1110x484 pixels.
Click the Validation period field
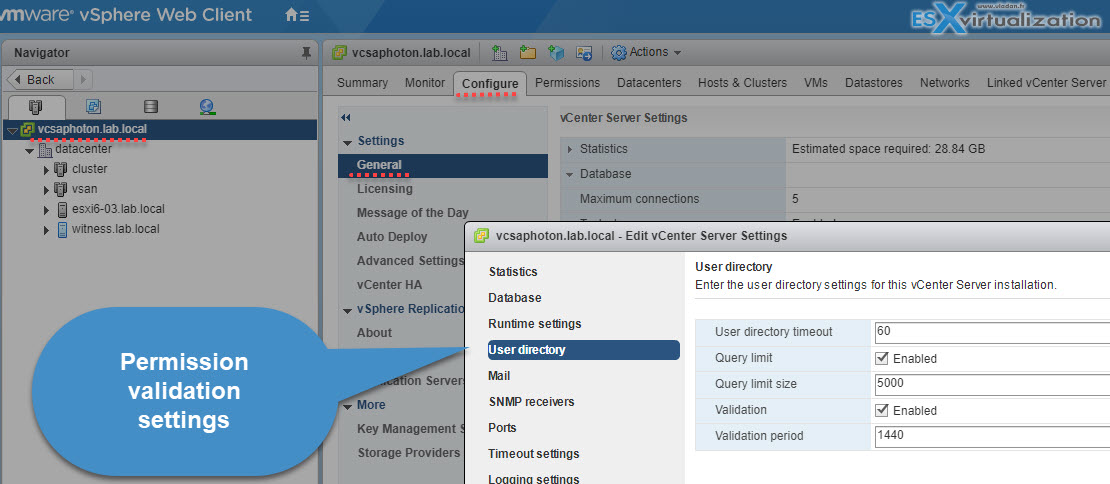pos(991,436)
